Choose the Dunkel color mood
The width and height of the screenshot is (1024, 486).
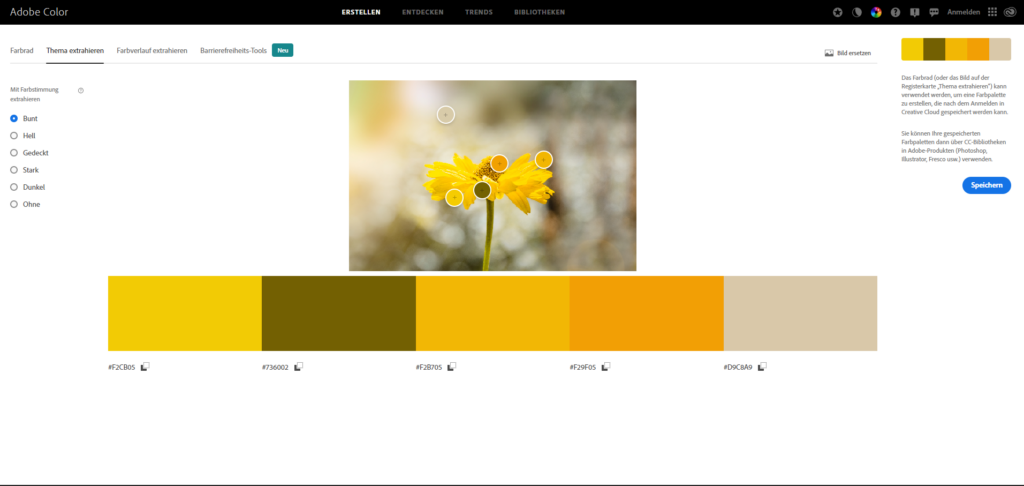click(14, 187)
